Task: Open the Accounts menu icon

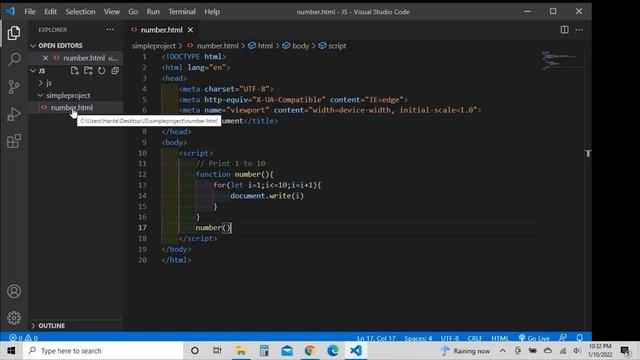Action: coord(14,291)
